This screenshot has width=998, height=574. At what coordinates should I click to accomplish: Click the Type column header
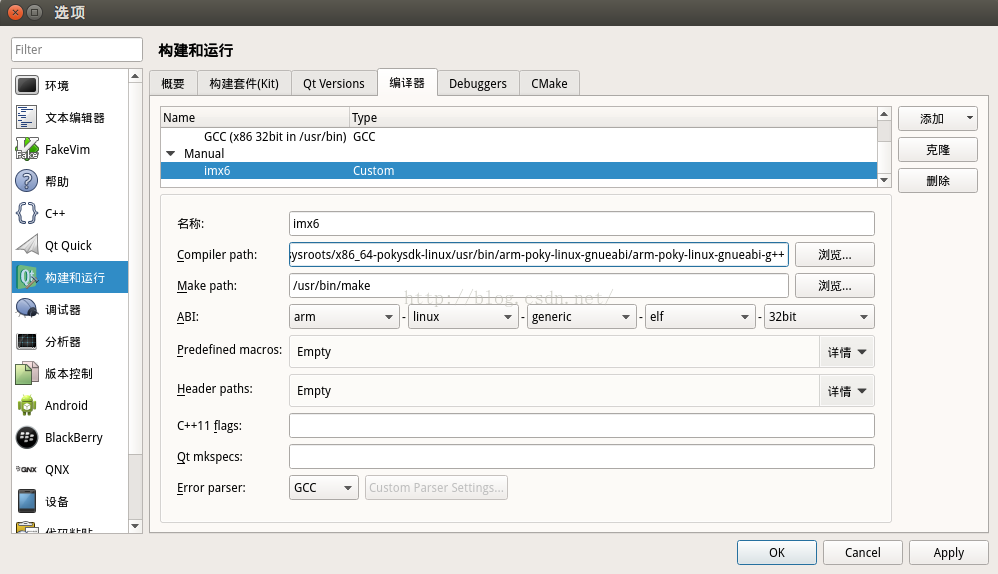tap(614, 117)
